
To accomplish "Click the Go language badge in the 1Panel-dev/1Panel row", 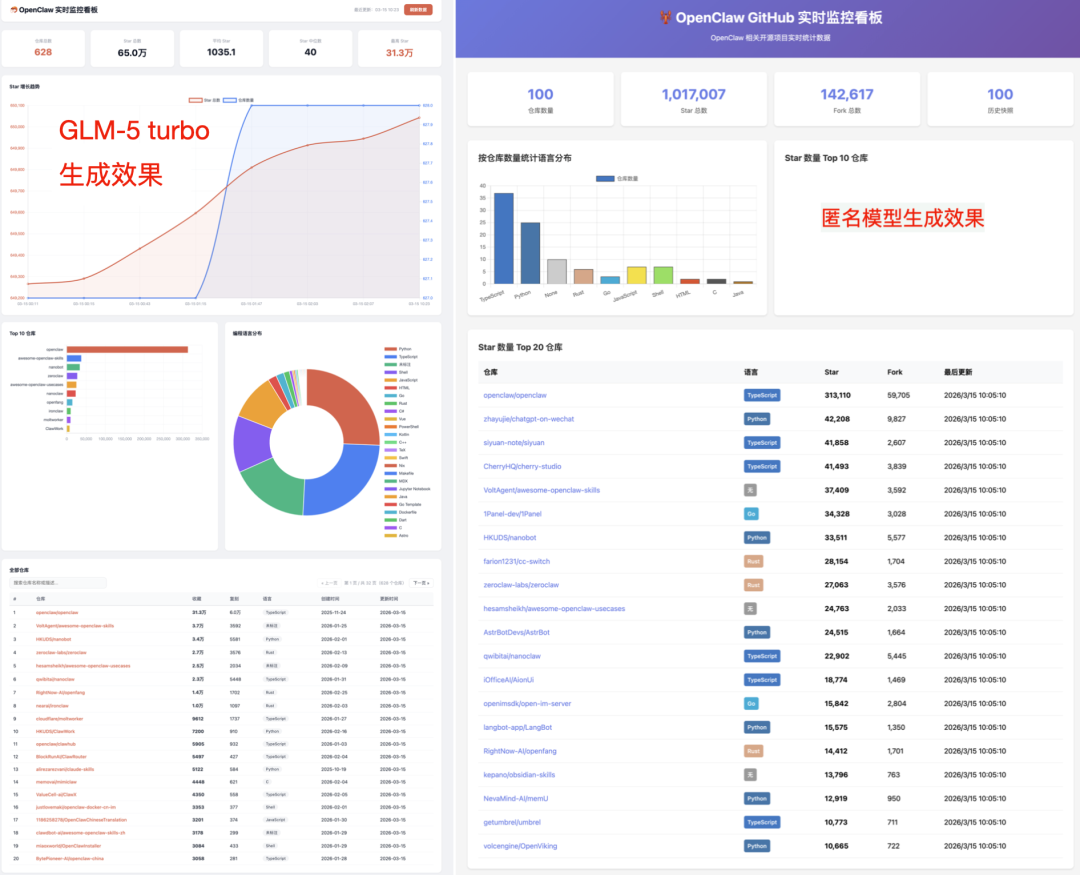I will point(751,514).
